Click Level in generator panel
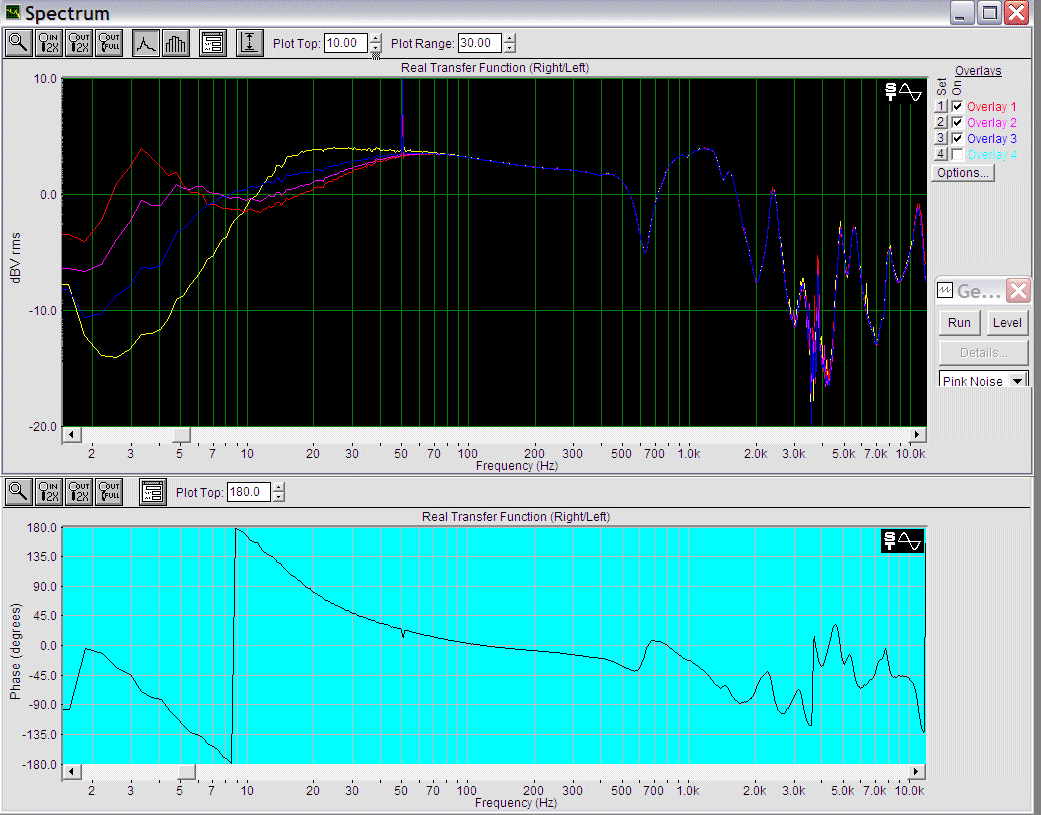This screenshot has width=1041, height=815. coord(1006,323)
